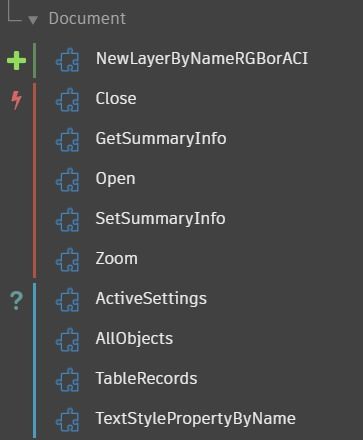Click puzzle icon next to Zoom node

[x=68, y=260]
